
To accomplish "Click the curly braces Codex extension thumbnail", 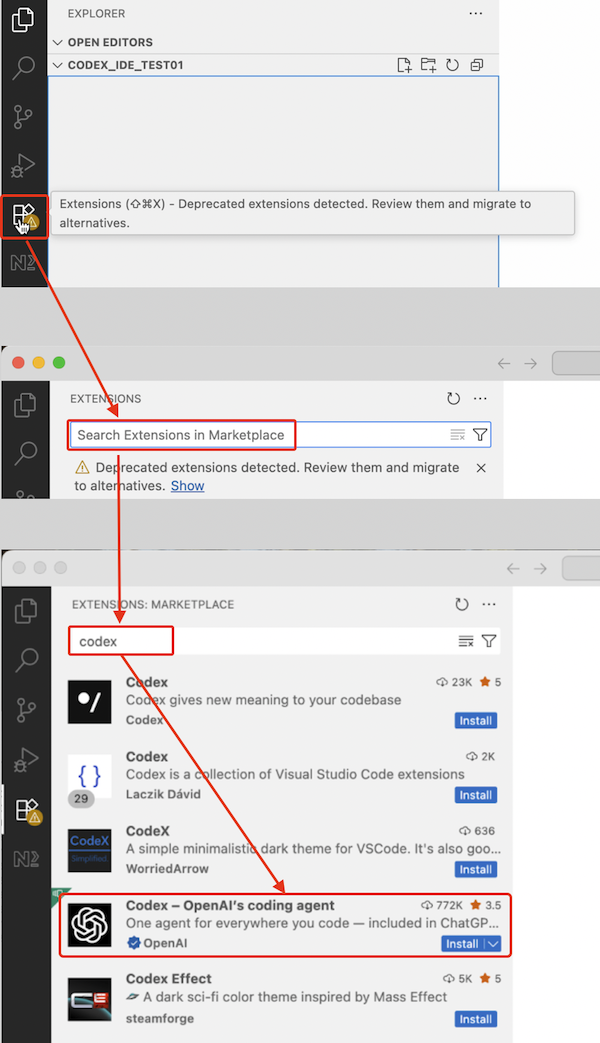I will tap(90, 776).
